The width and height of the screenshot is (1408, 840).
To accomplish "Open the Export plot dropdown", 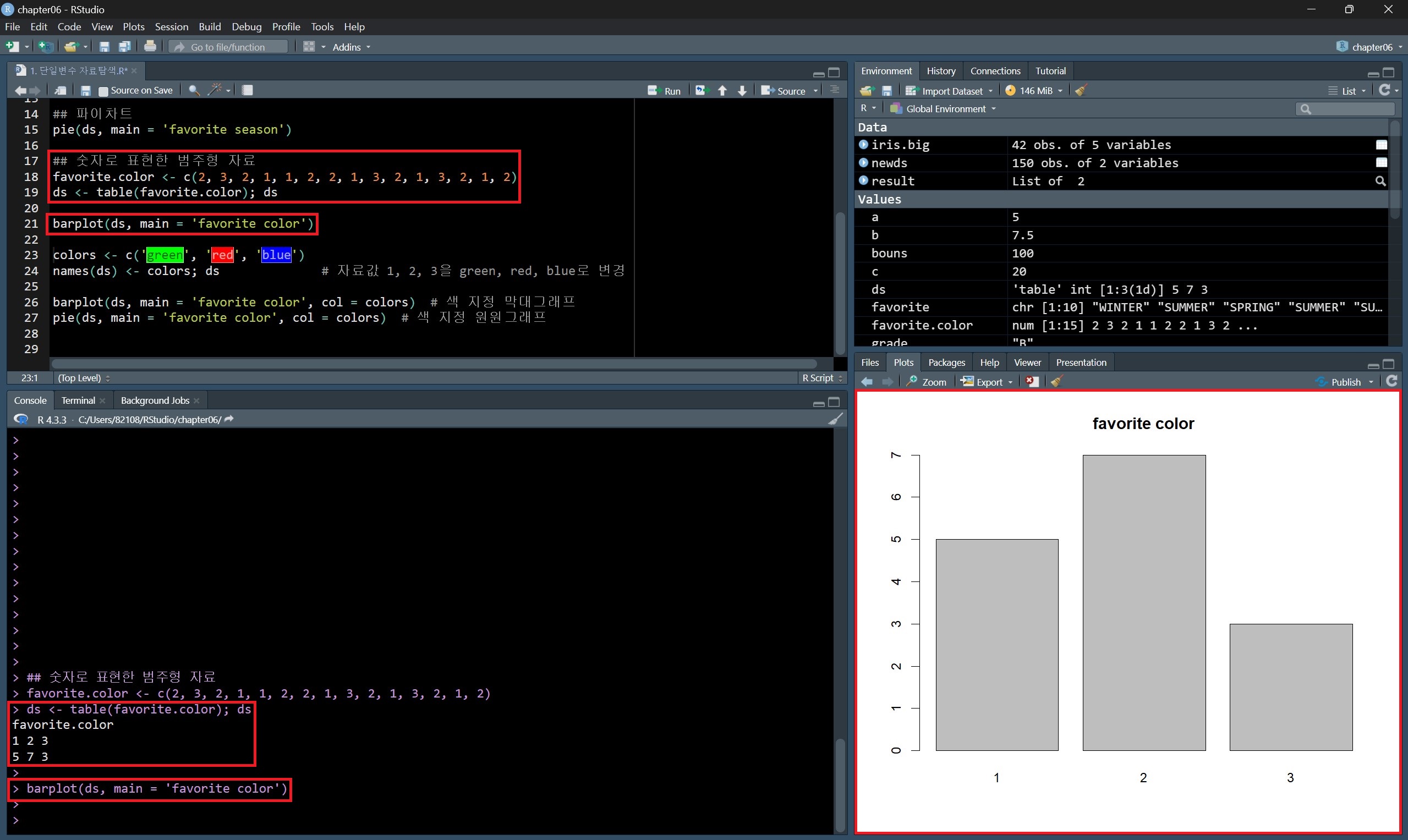I will click(989, 382).
